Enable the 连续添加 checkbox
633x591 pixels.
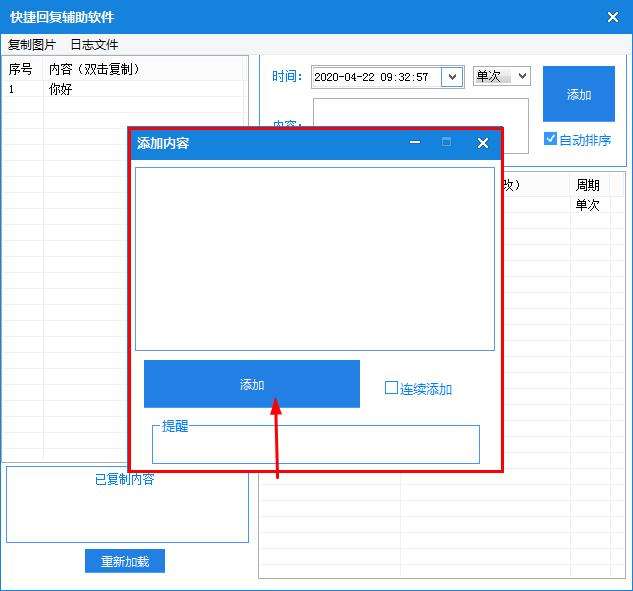coord(391,388)
